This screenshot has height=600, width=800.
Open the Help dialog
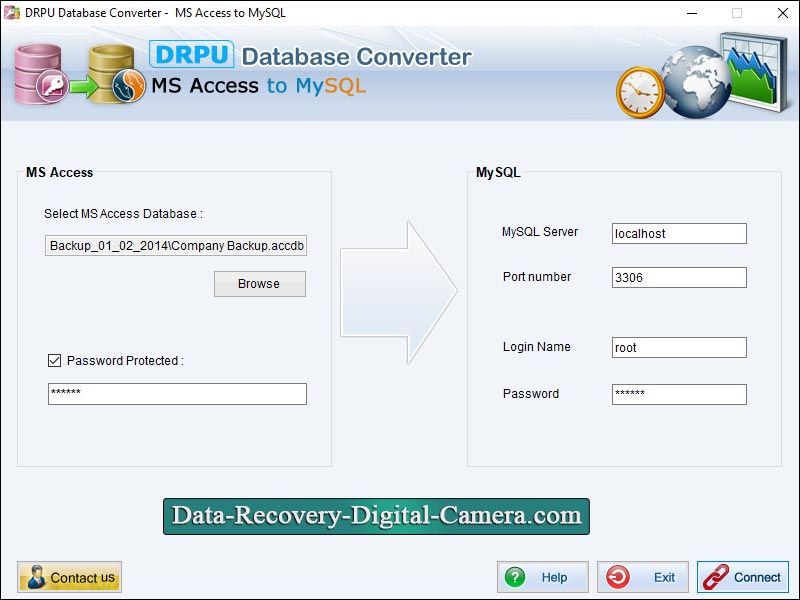543,577
